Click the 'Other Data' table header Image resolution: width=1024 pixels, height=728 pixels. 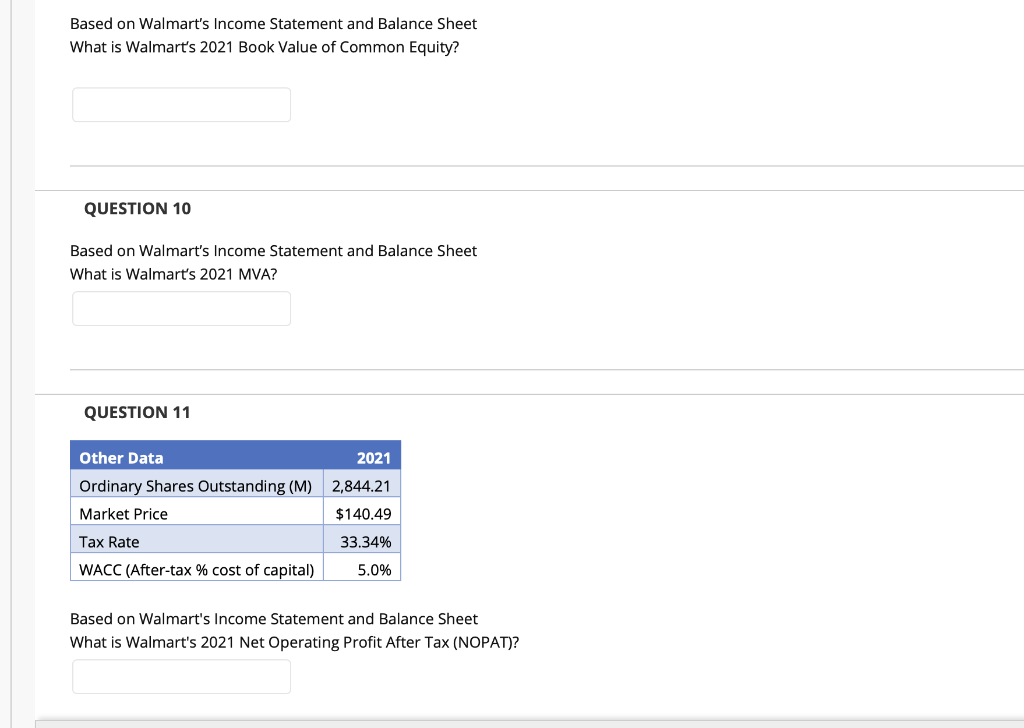[x=121, y=458]
